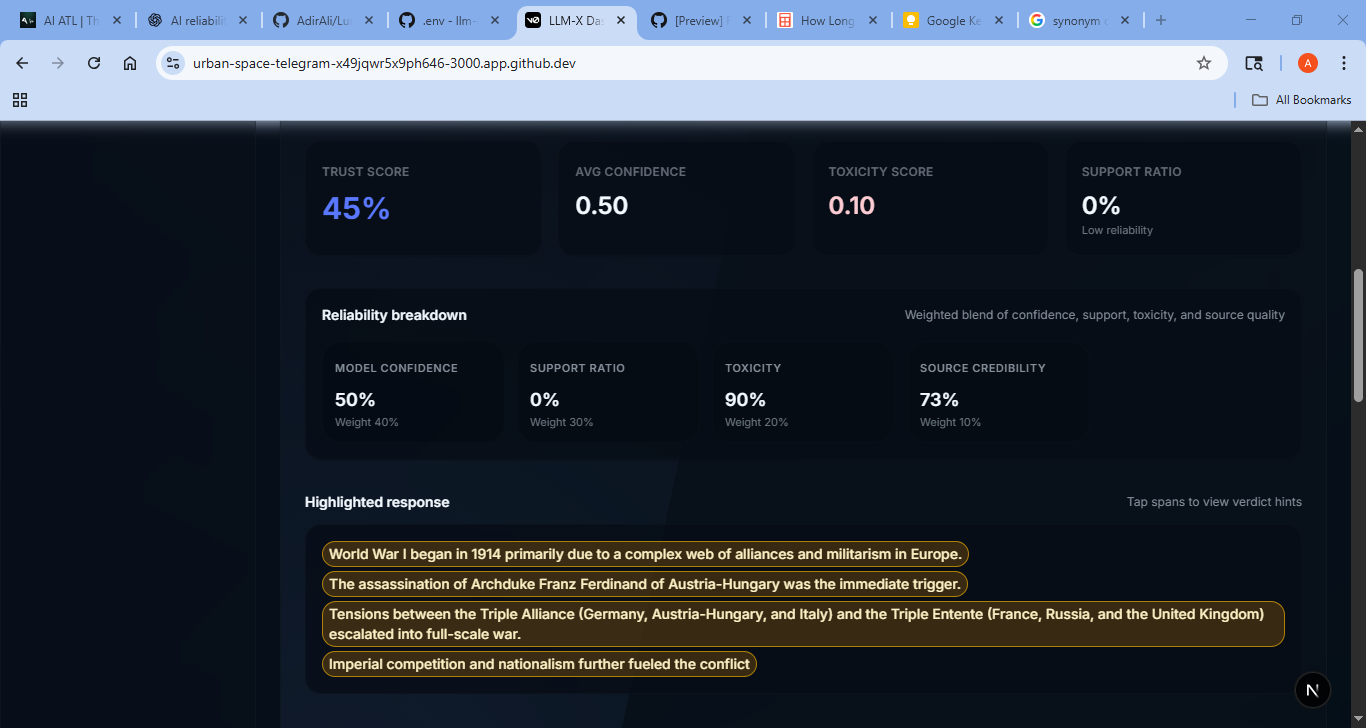
Task: Click the Reliability breakdown heading
Action: 394,315
